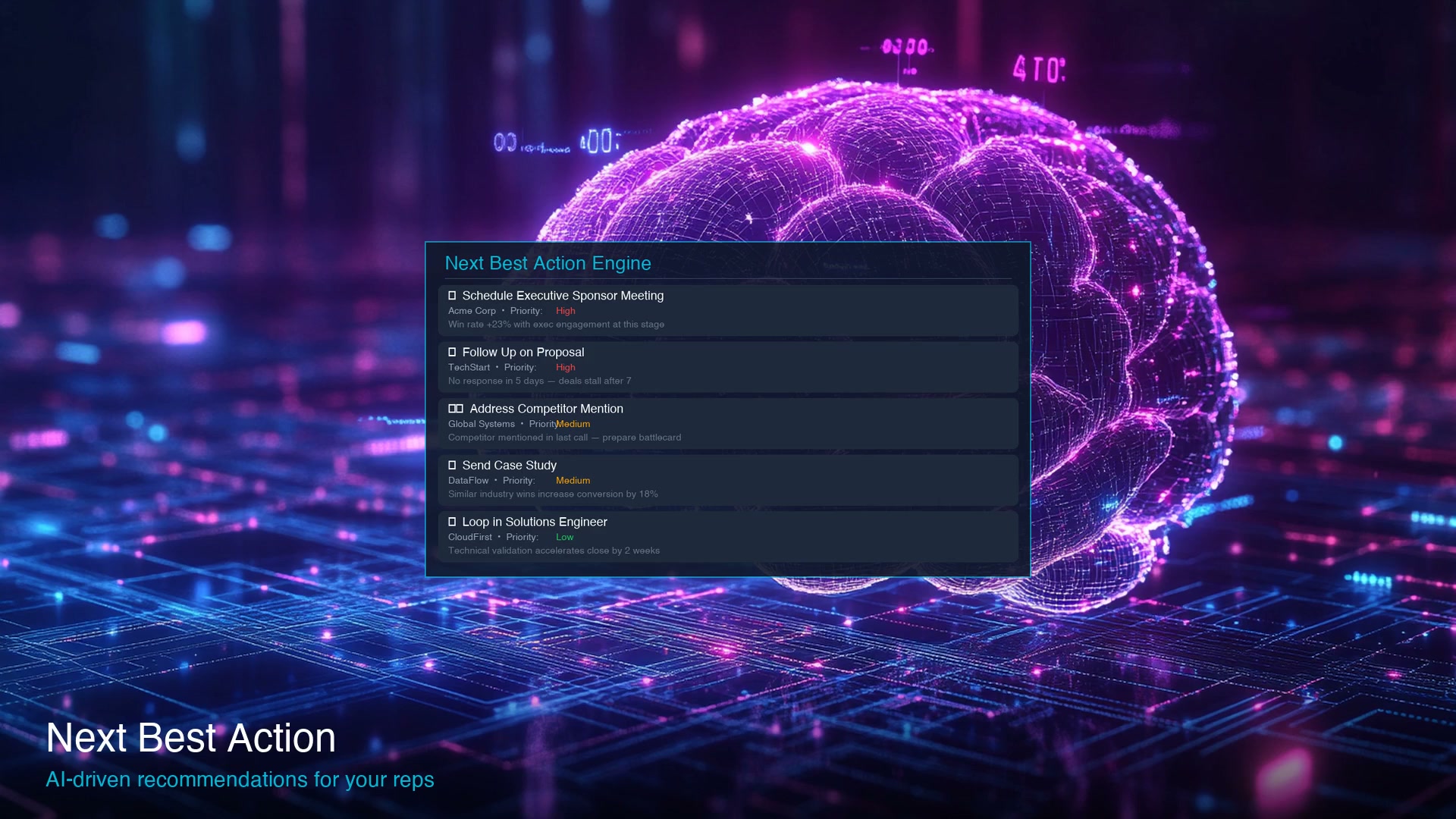Click the Acme Corp company name
This screenshot has width=1456, height=819.
(x=472, y=311)
